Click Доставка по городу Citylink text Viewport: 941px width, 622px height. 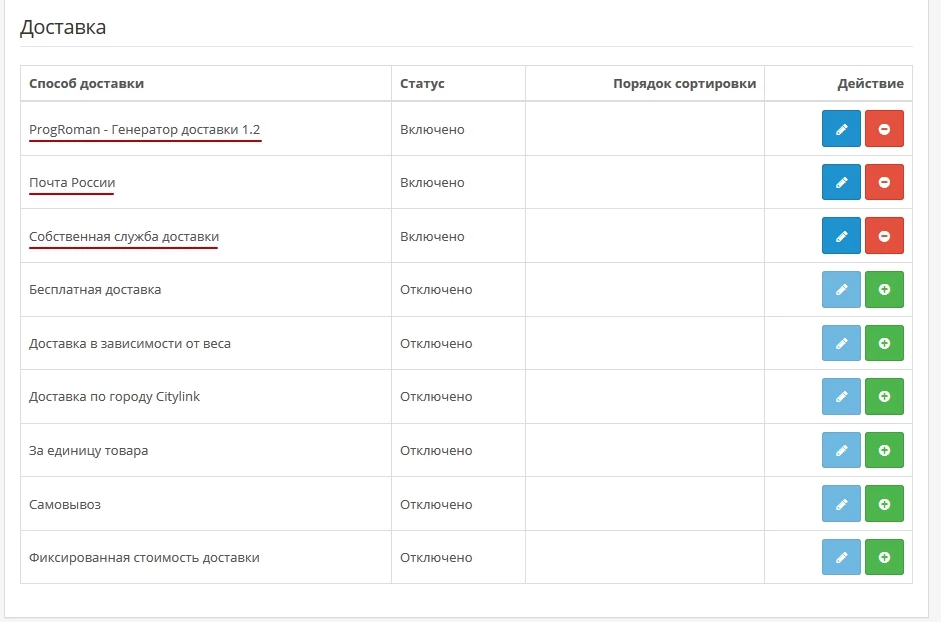(x=114, y=397)
